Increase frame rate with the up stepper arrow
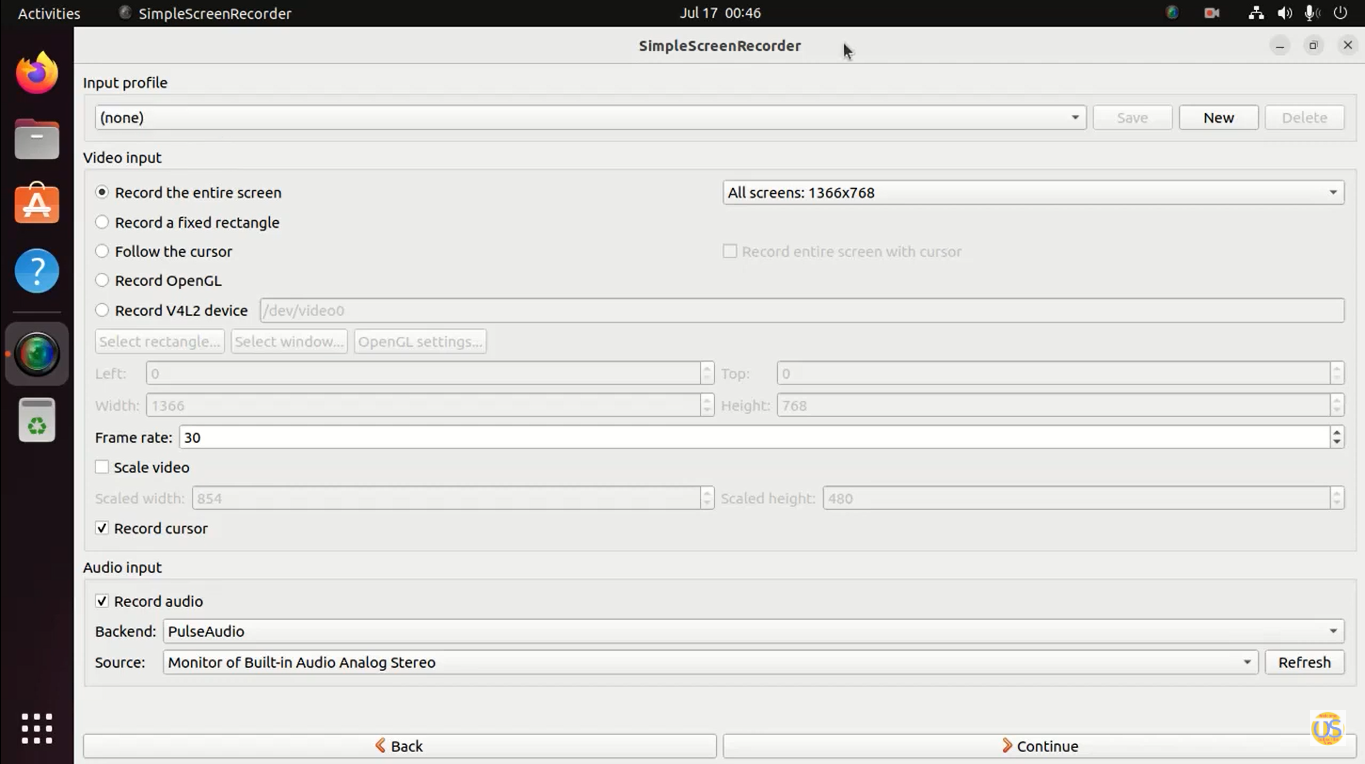1365x764 pixels. point(1337,432)
